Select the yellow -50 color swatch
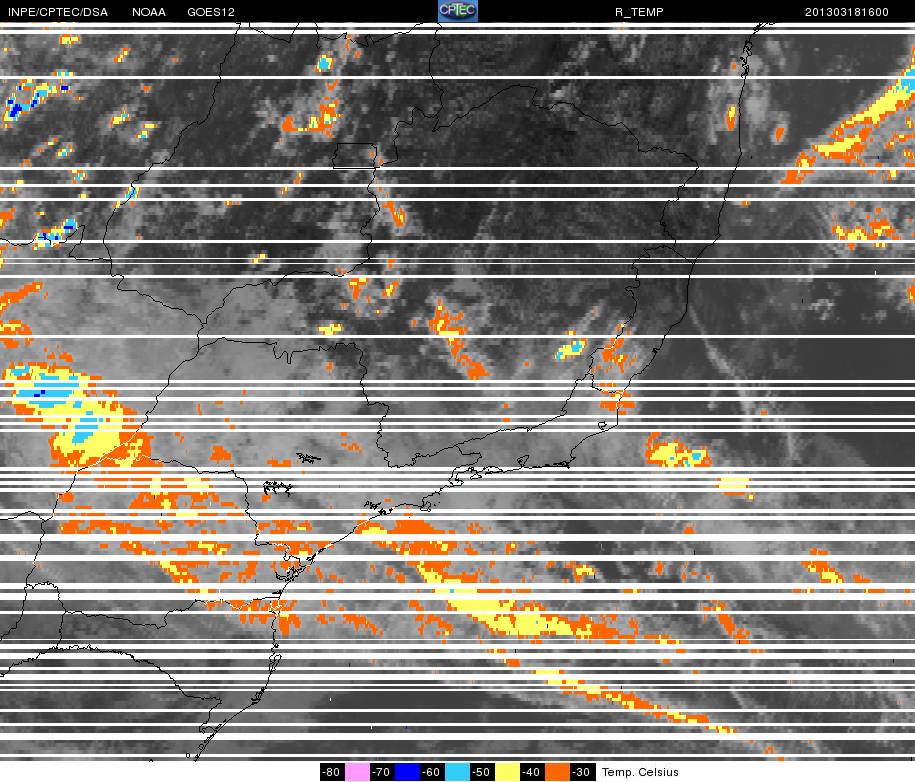 pyautogui.click(x=507, y=771)
